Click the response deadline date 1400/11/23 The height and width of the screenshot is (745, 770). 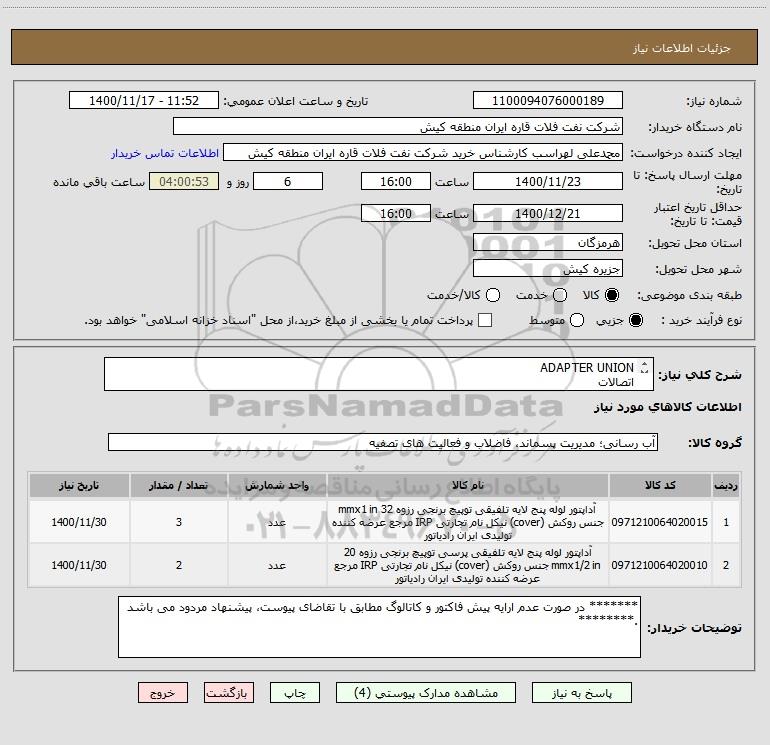click(x=548, y=181)
